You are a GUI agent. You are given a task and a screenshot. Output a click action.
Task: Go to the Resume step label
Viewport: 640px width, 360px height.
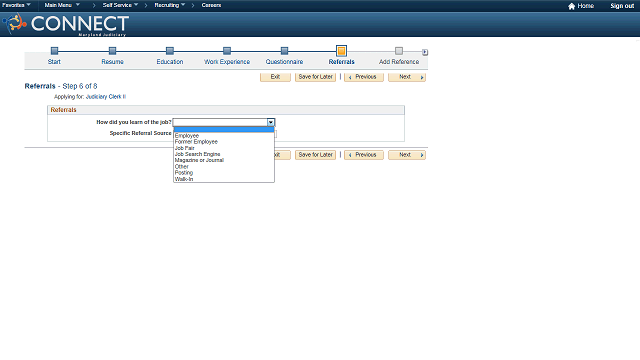click(112, 62)
